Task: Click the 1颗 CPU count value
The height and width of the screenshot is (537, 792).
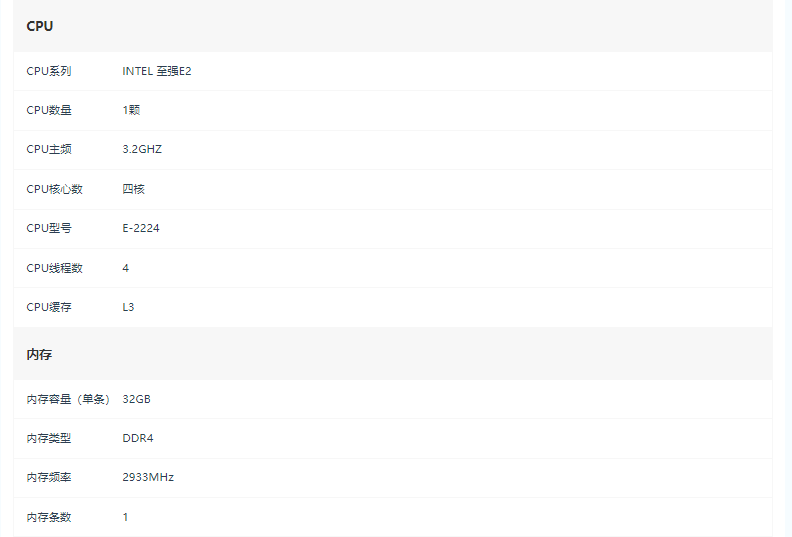Action: coord(131,110)
